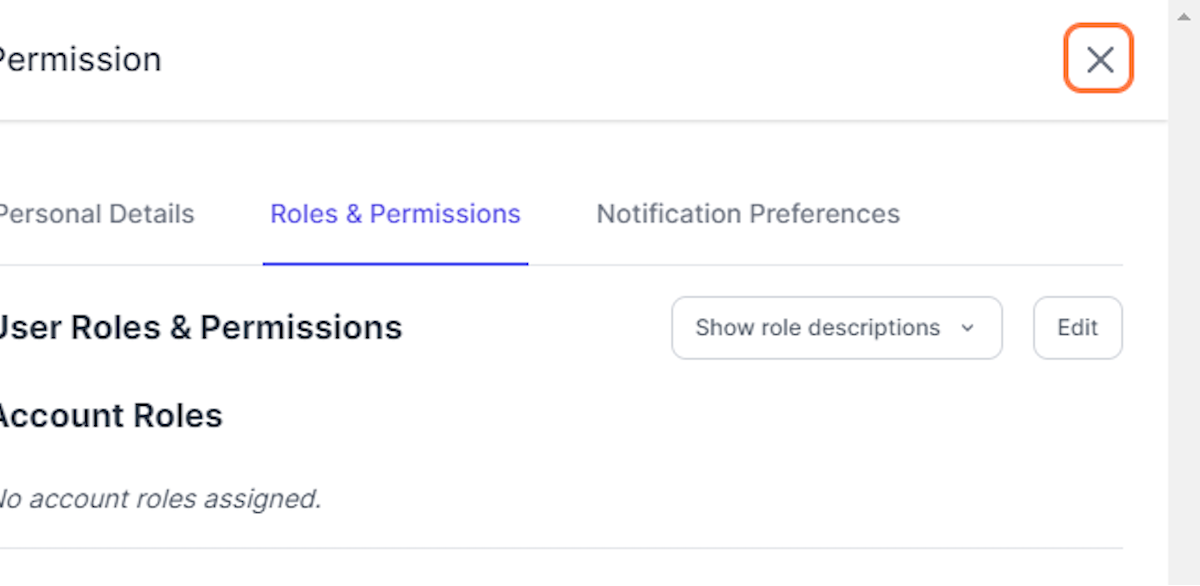This screenshot has width=1200, height=586.
Task: Click the blue underline beneath Roles & Permissions
Action: (395, 264)
